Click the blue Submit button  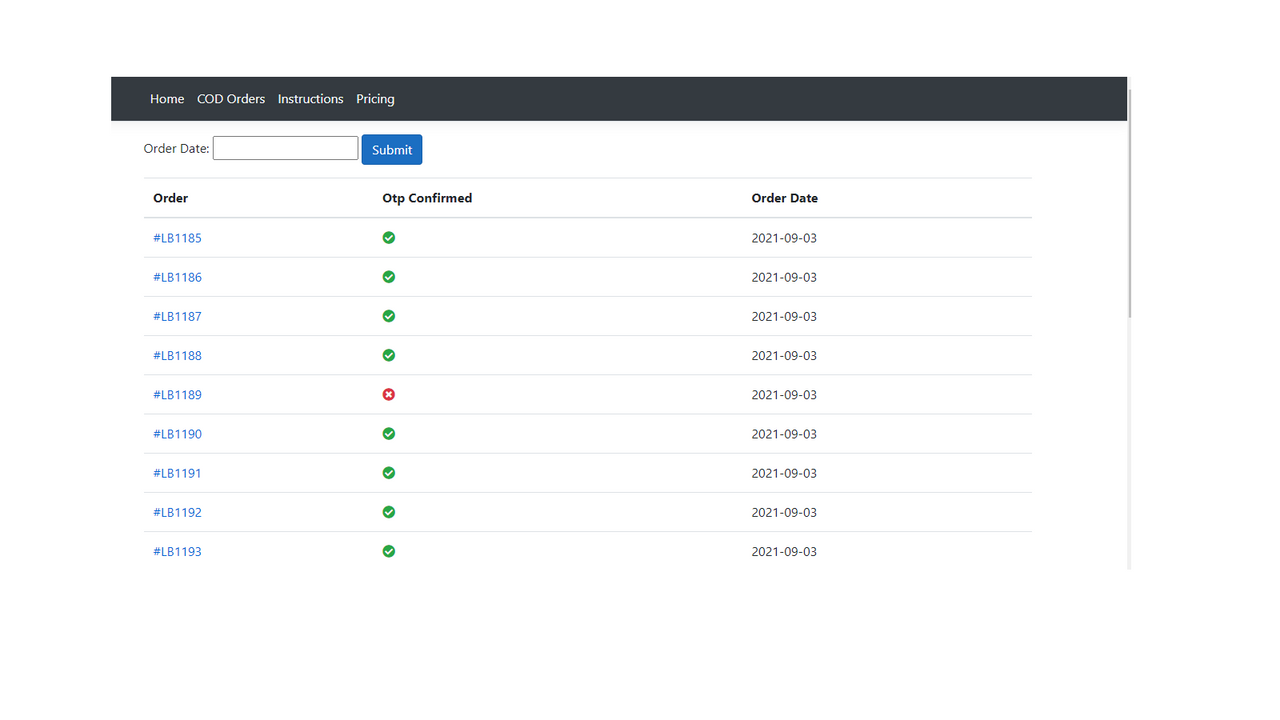pyautogui.click(x=392, y=149)
